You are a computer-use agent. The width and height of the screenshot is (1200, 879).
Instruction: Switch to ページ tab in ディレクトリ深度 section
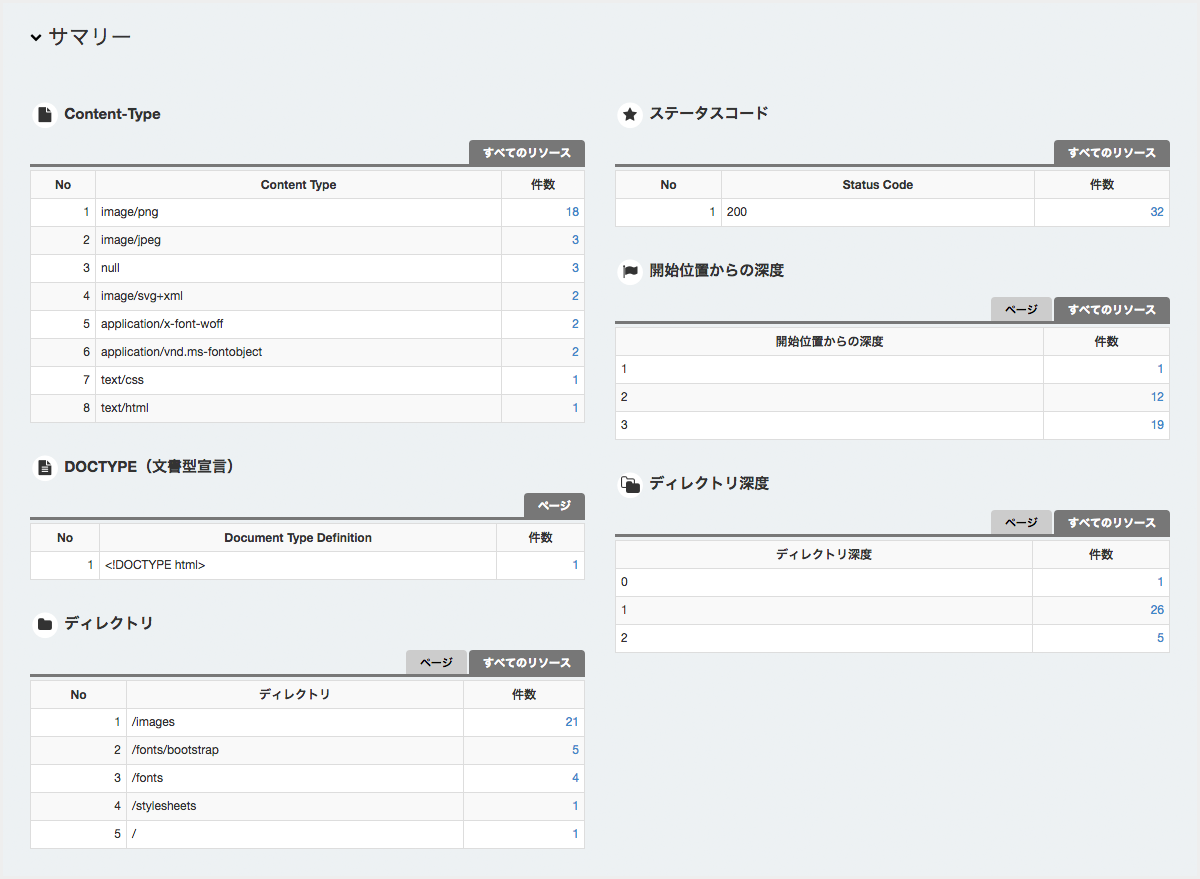(x=1021, y=523)
